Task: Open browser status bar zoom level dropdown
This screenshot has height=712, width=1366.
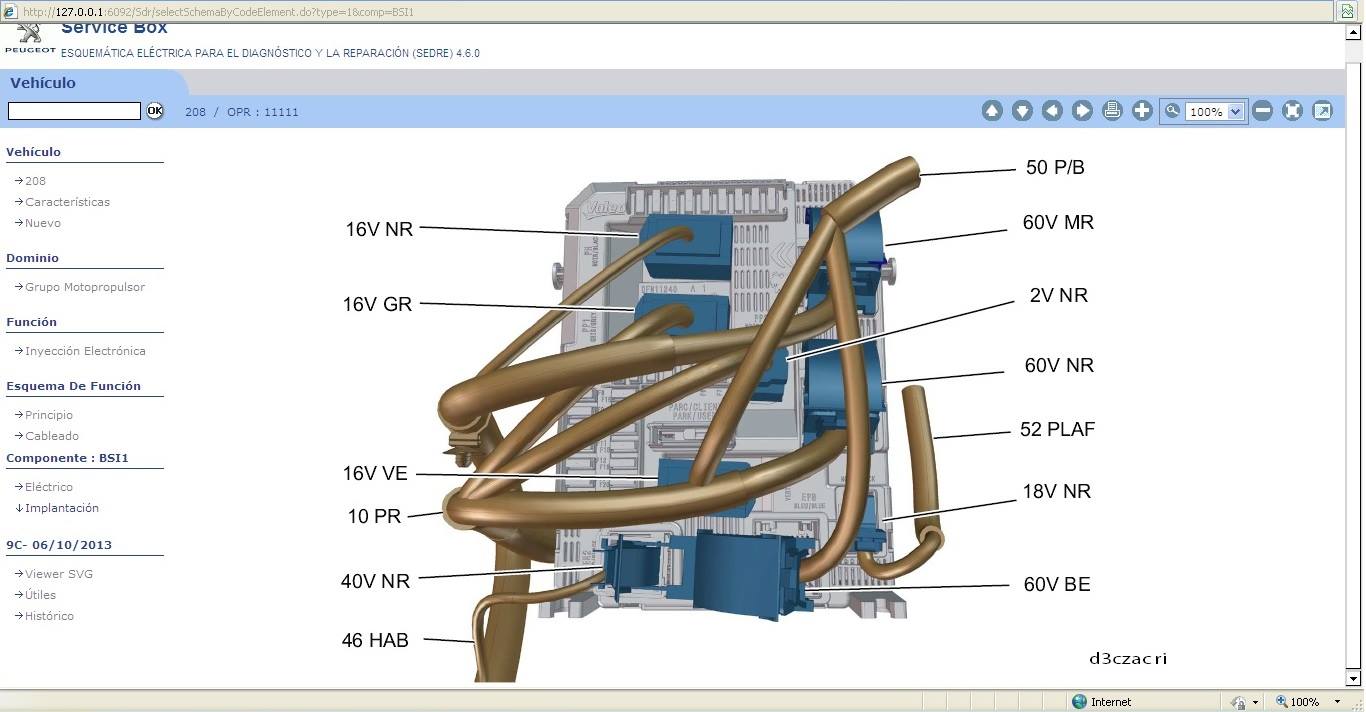Action: (x=1338, y=702)
